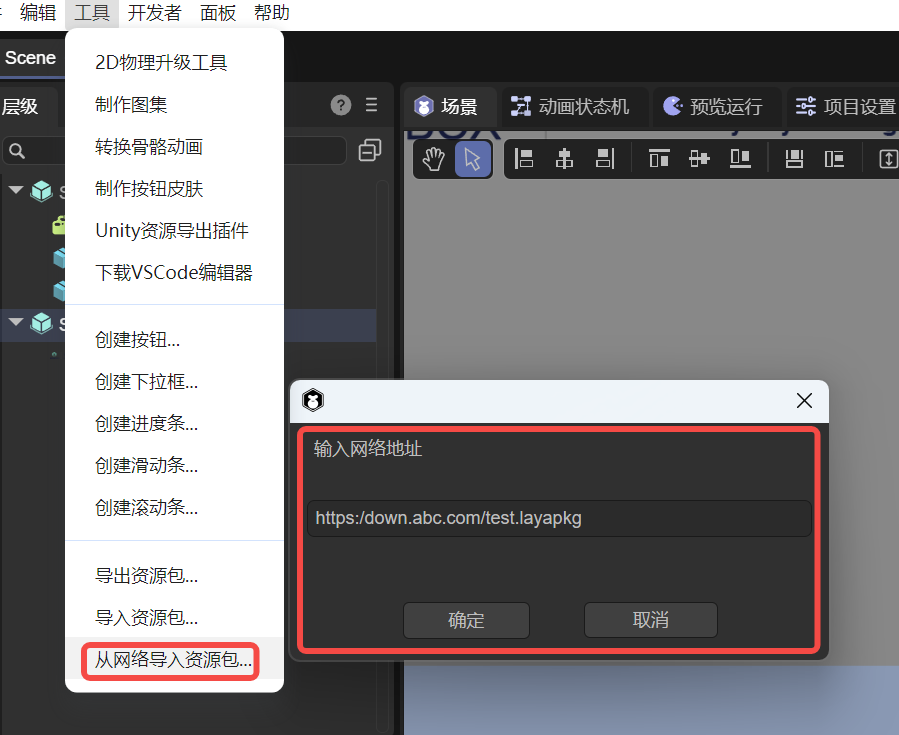899x735 pixels.
Task: Collapse the first scene tree node
Action: click(x=16, y=190)
